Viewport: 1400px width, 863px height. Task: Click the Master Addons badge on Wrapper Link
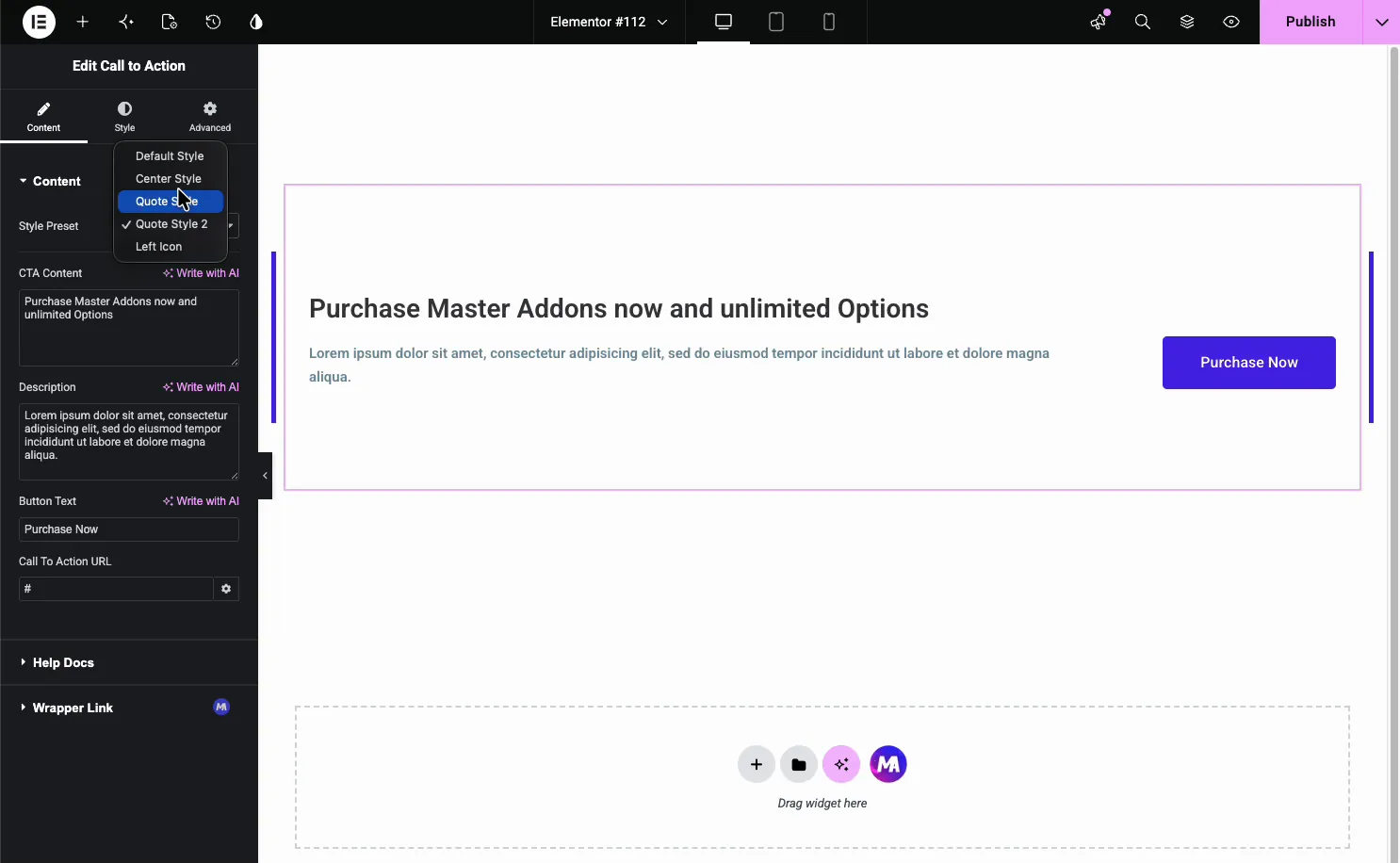221,708
